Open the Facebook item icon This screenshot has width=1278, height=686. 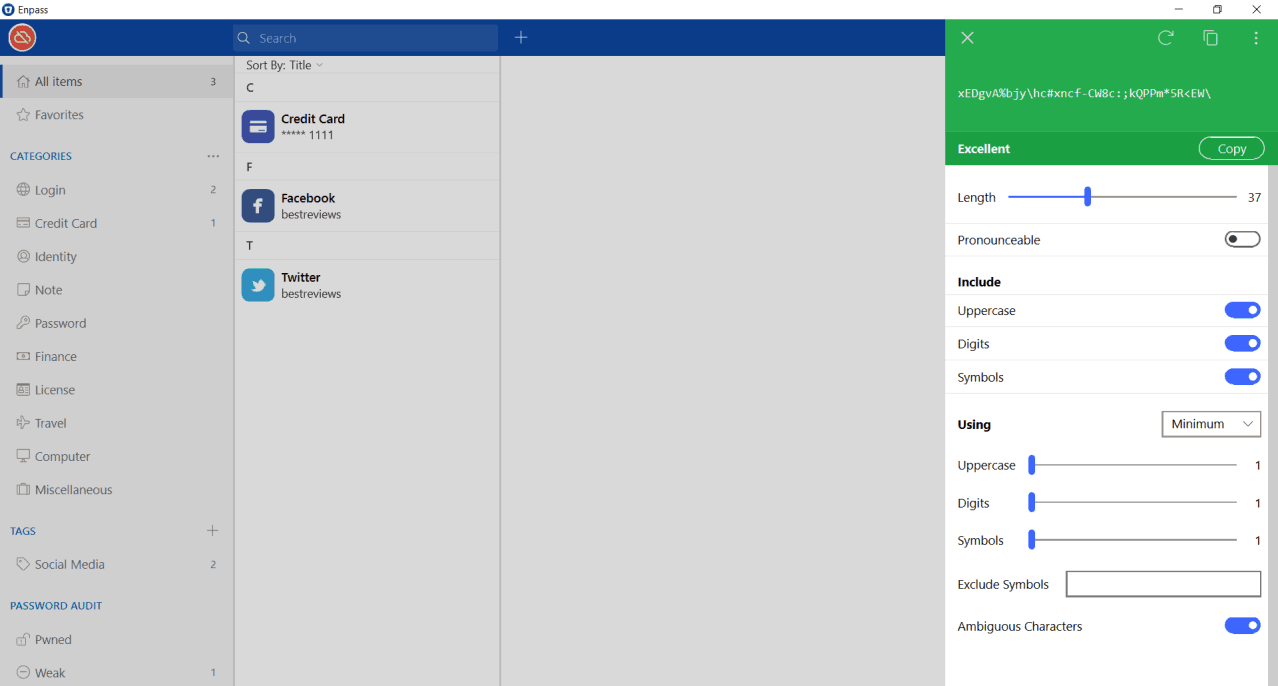(258, 206)
